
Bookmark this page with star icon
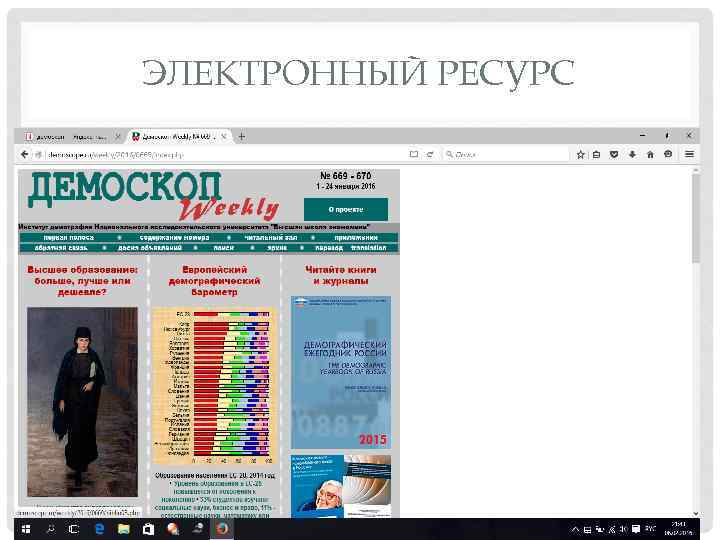pos(580,155)
